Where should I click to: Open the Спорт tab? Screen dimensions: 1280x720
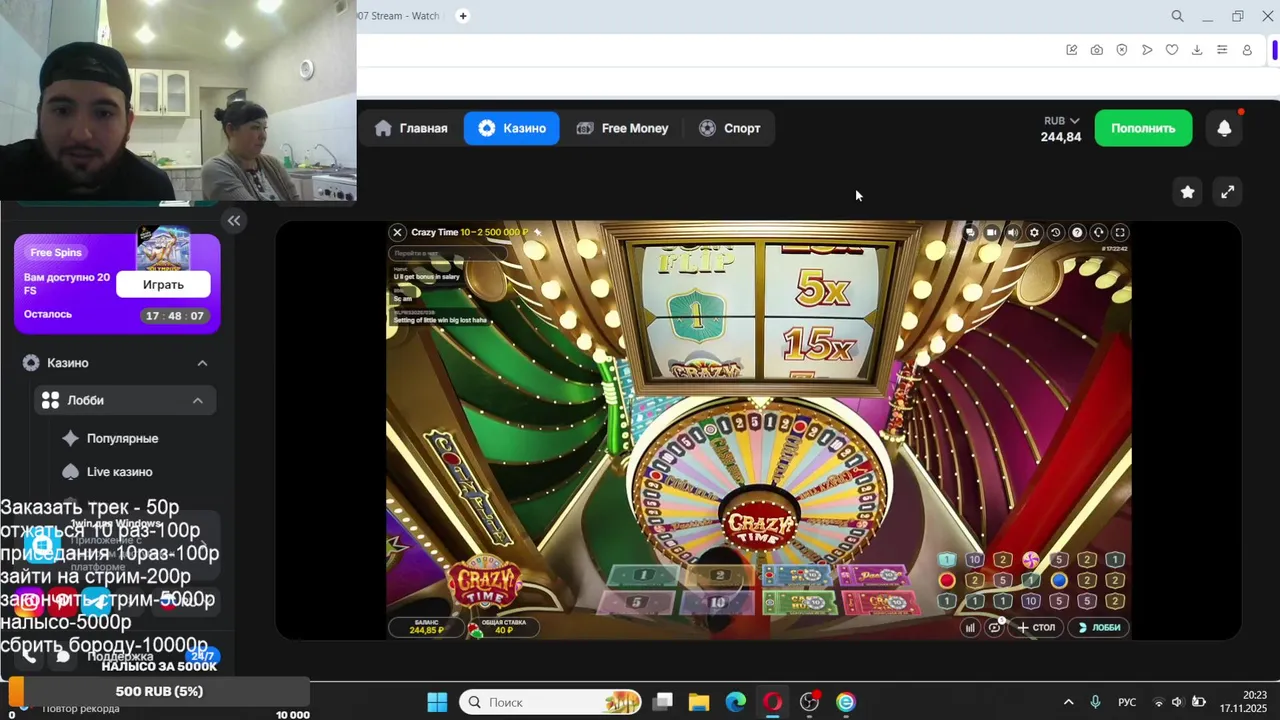pyautogui.click(x=730, y=128)
